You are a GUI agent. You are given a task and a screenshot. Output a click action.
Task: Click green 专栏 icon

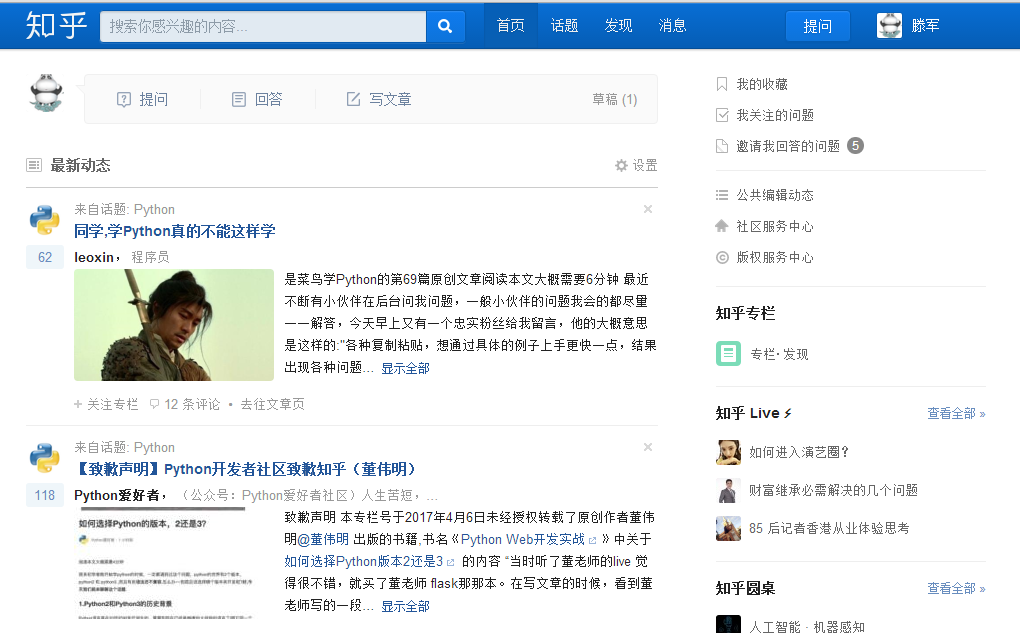[729, 354]
